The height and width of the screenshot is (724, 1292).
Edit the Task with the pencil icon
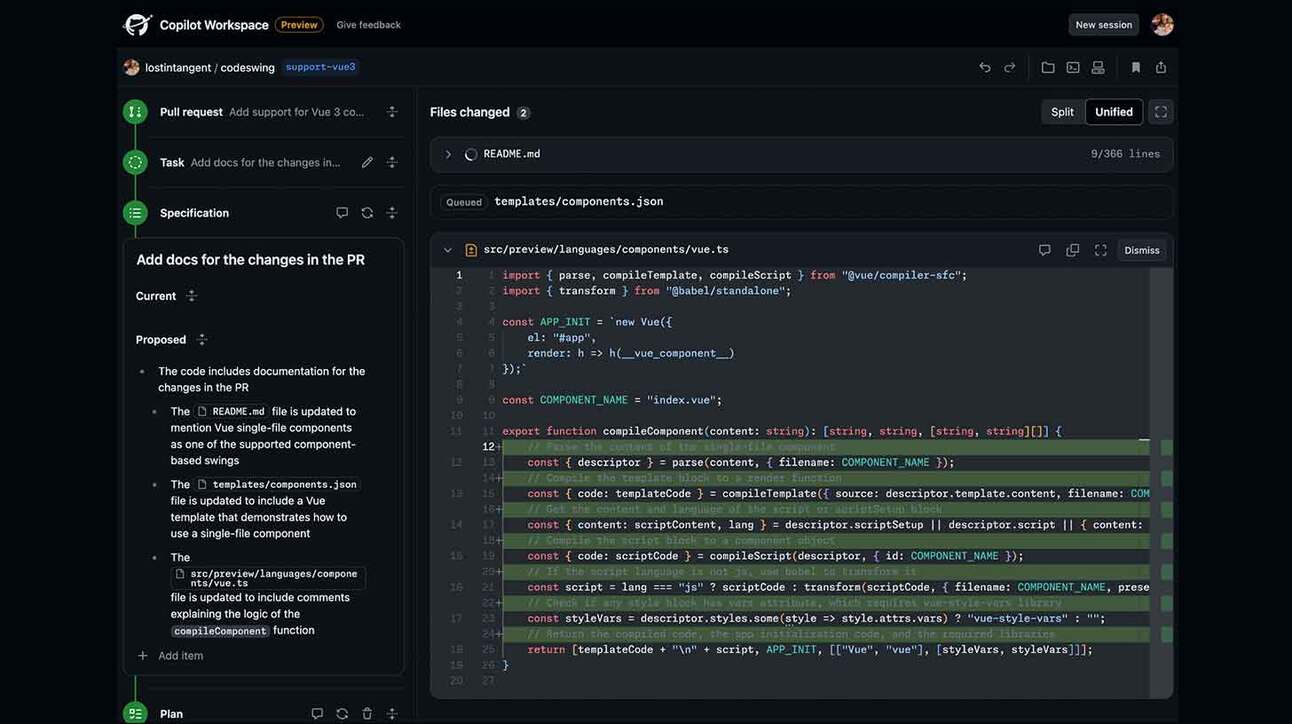coord(367,162)
